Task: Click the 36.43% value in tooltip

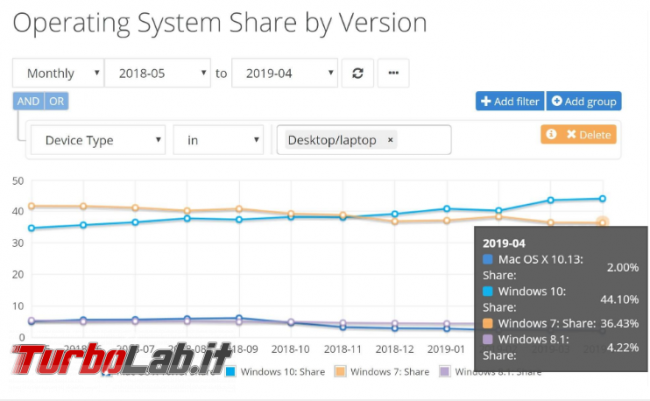Action: click(619, 323)
